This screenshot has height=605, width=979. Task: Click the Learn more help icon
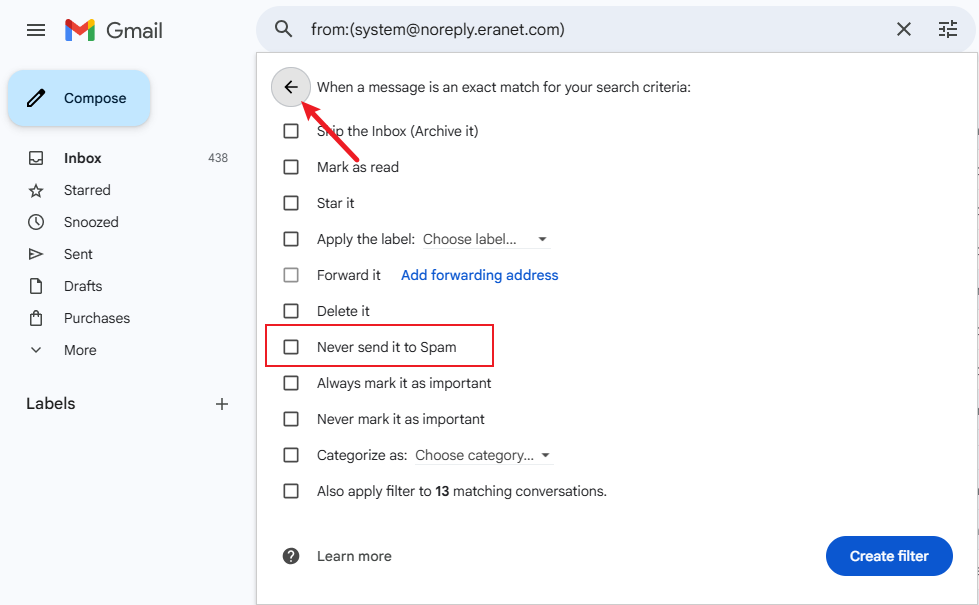pyautogui.click(x=291, y=556)
